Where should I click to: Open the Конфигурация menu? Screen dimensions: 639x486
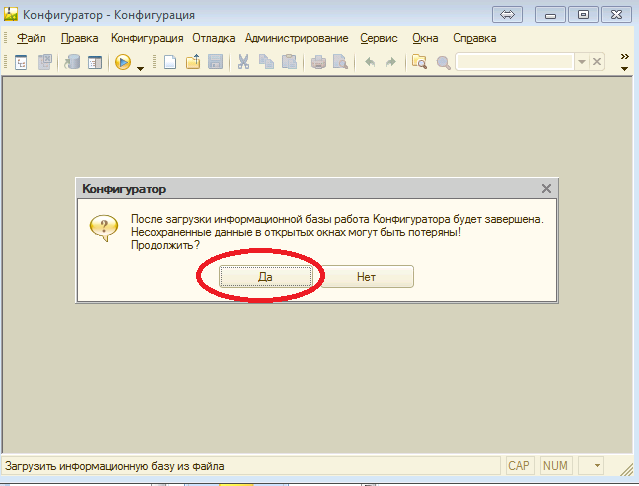click(147, 38)
